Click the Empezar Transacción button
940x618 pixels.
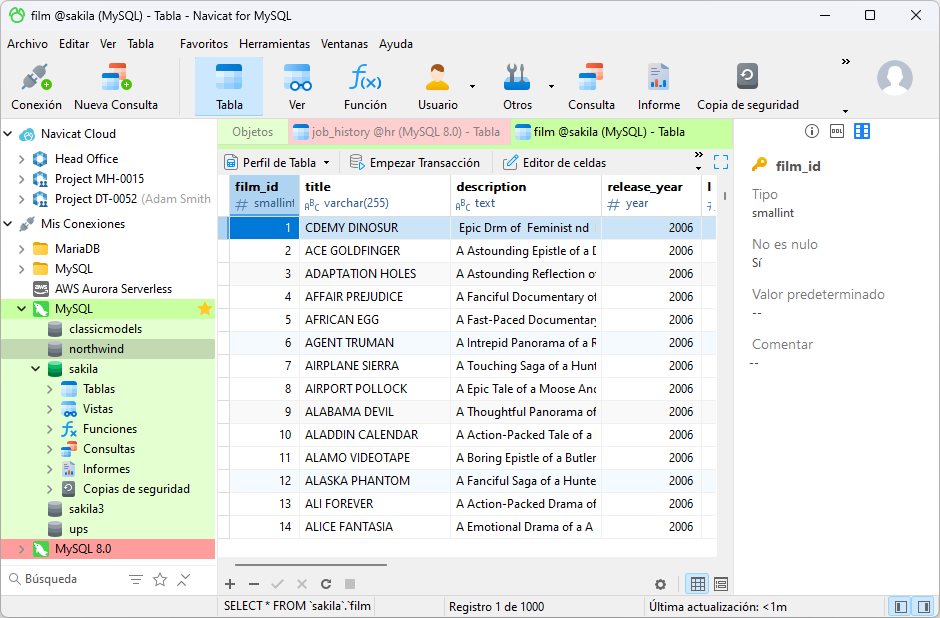415,162
